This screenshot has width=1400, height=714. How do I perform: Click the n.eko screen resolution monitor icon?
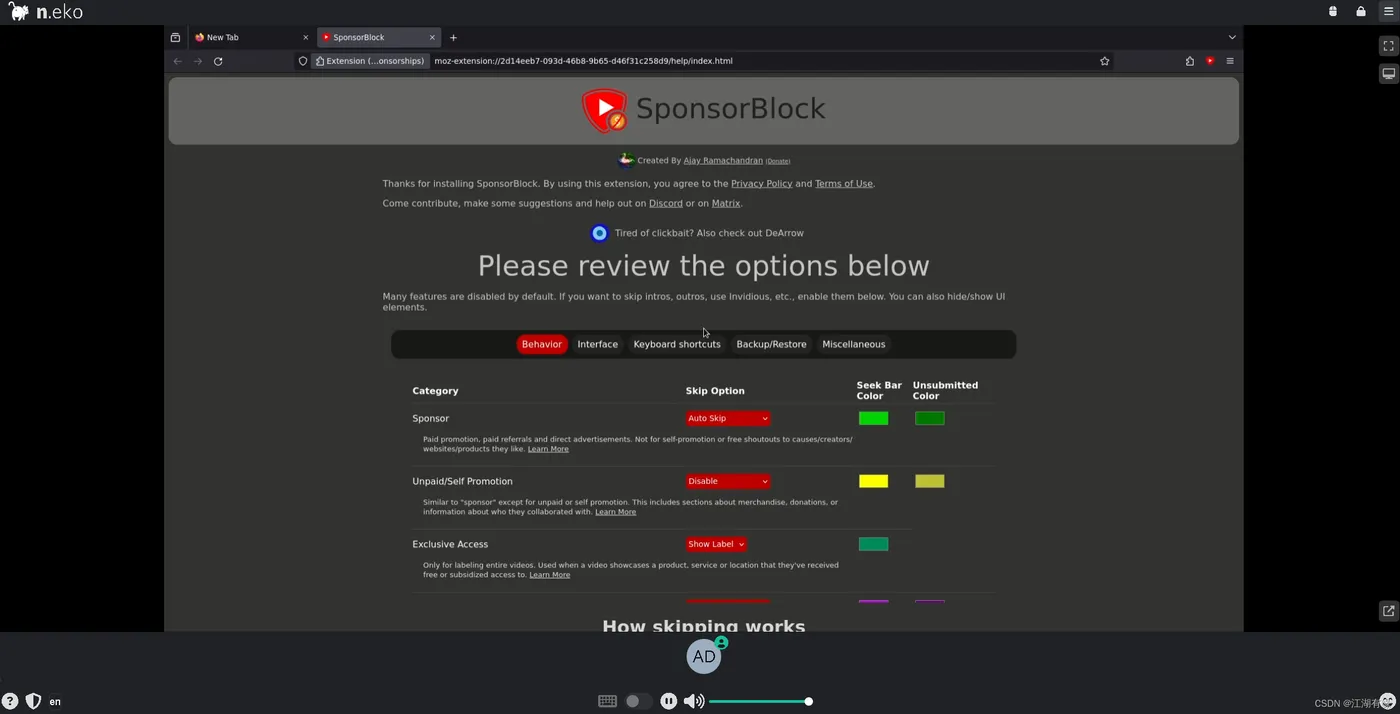1388,74
